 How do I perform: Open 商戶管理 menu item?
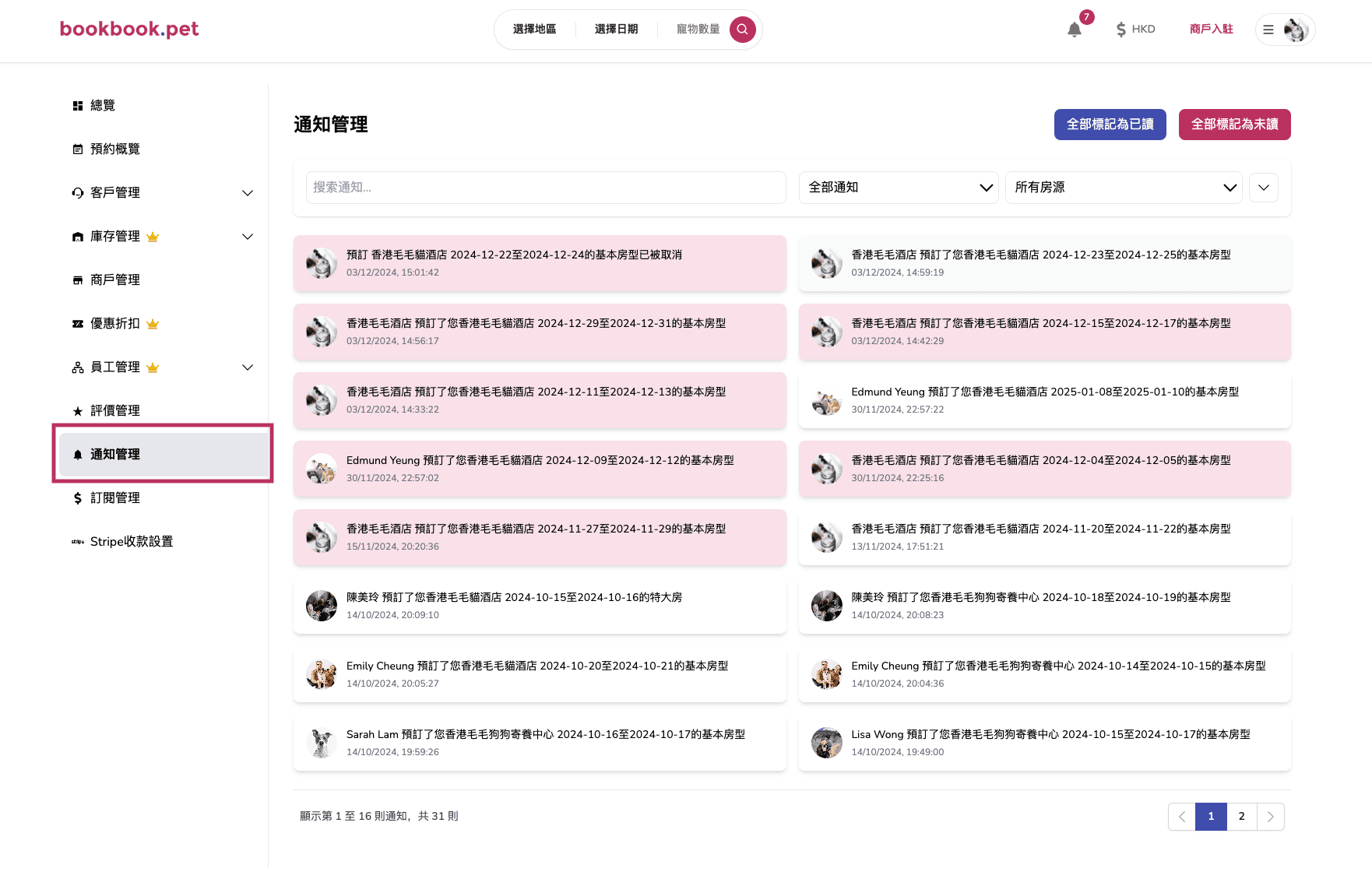coord(164,280)
